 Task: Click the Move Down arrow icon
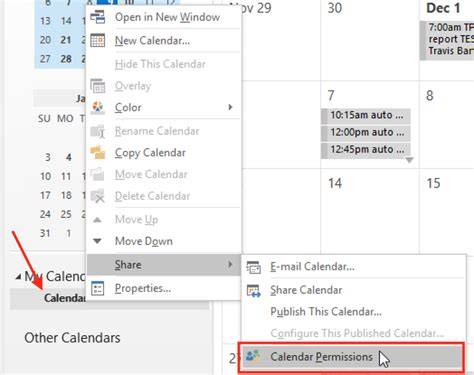tap(97, 241)
